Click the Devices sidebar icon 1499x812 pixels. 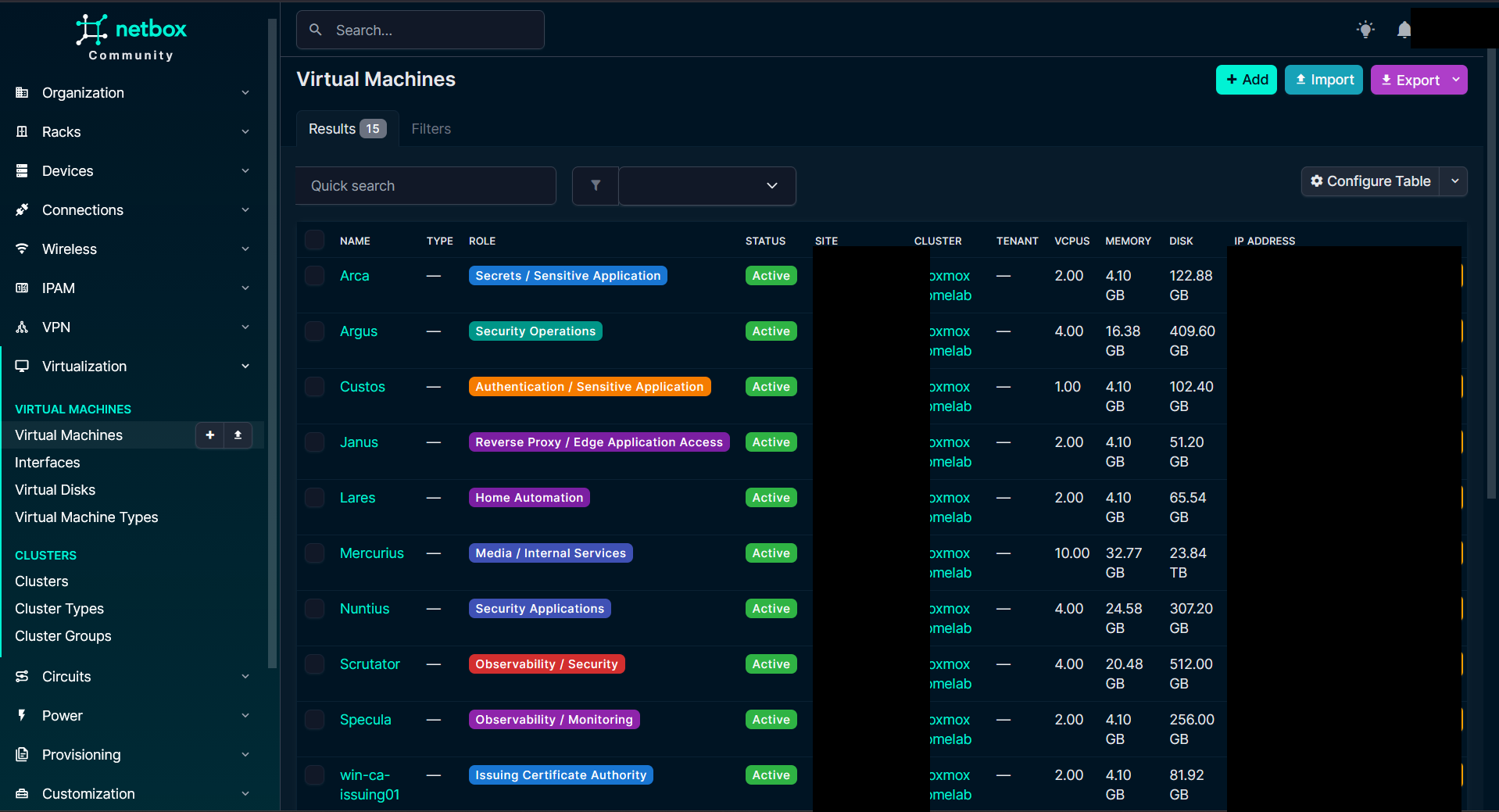pyautogui.click(x=22, y=171)
